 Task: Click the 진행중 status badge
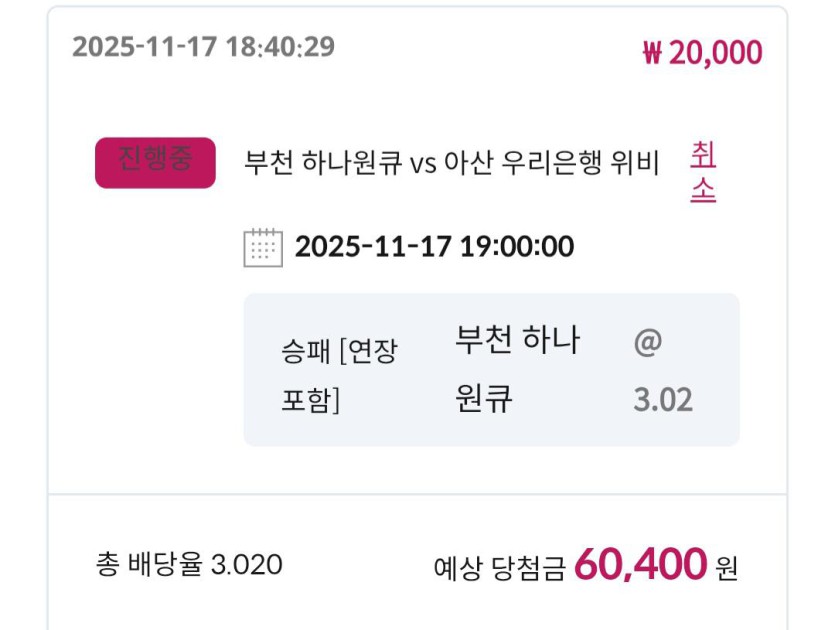[155, 162]
